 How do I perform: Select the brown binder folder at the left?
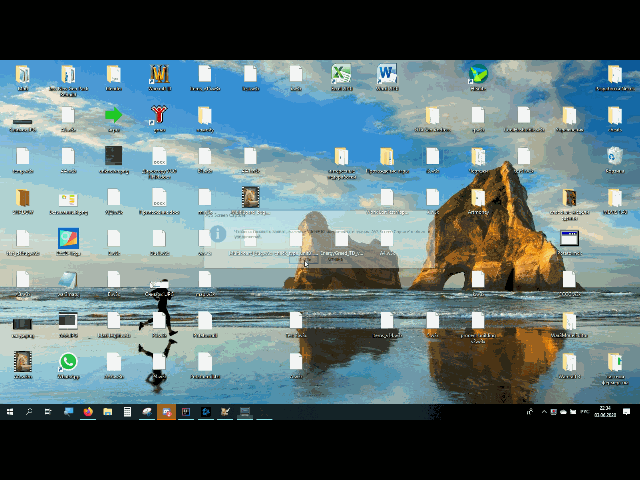pos(23,200)
